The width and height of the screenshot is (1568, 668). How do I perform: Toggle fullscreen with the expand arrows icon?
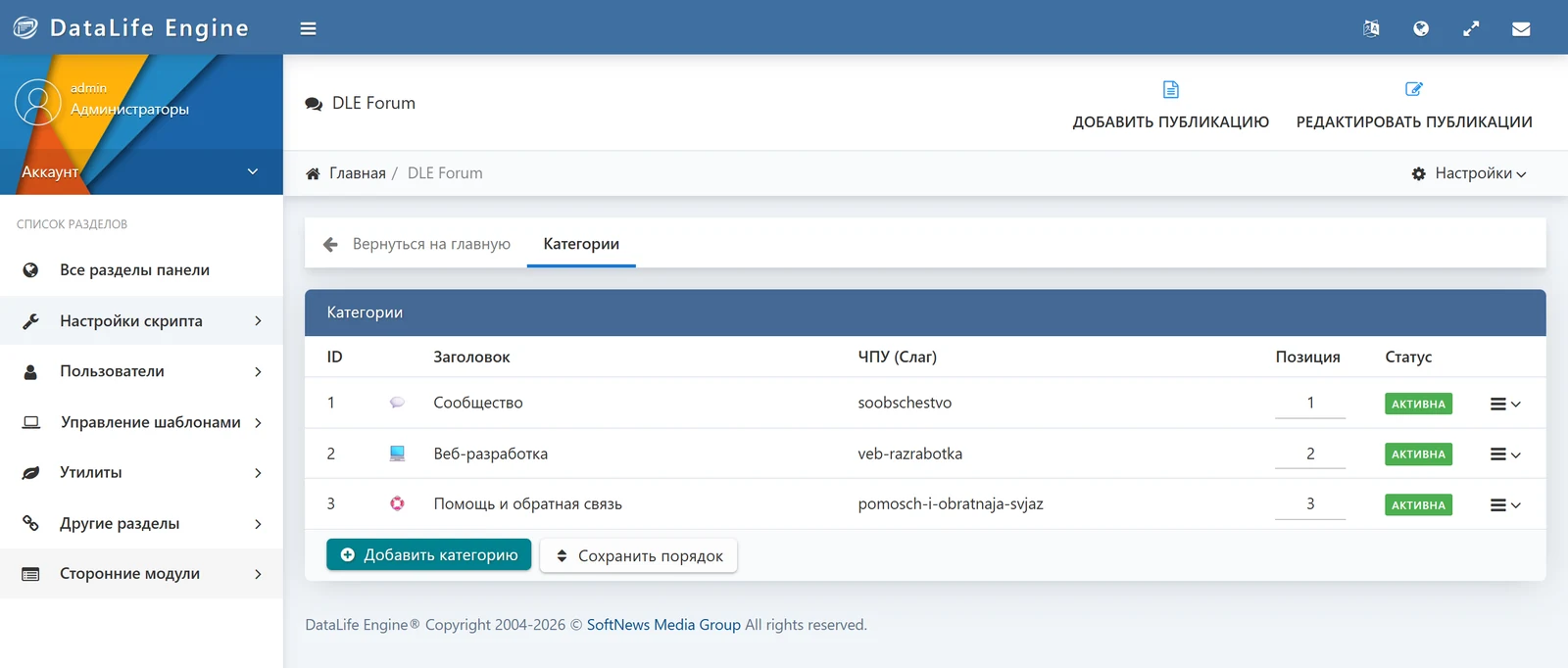[x=1471, y=28]
